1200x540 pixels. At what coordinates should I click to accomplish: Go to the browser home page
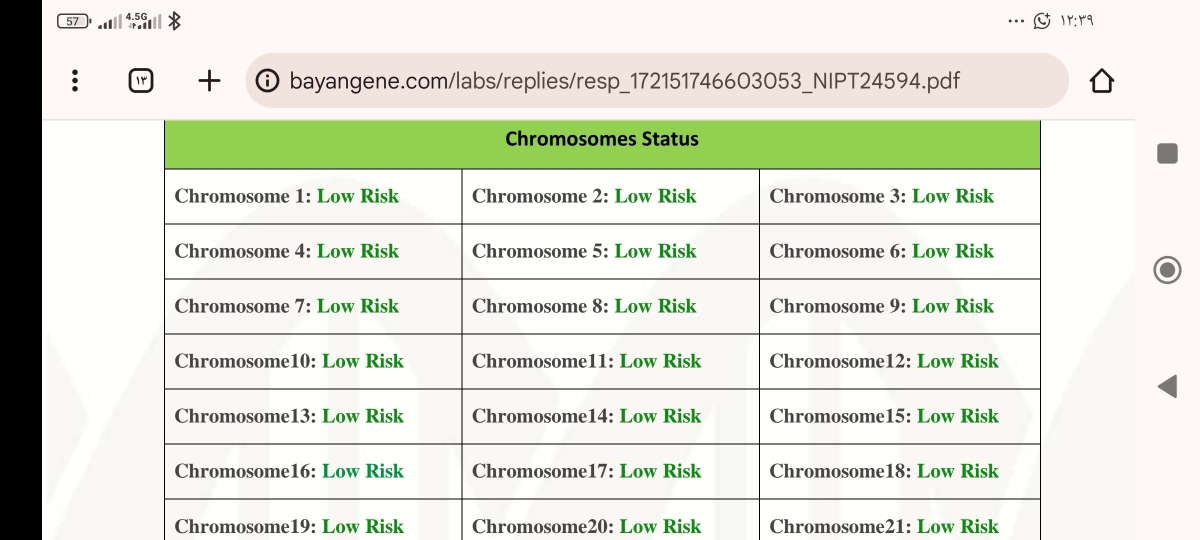1101,81
